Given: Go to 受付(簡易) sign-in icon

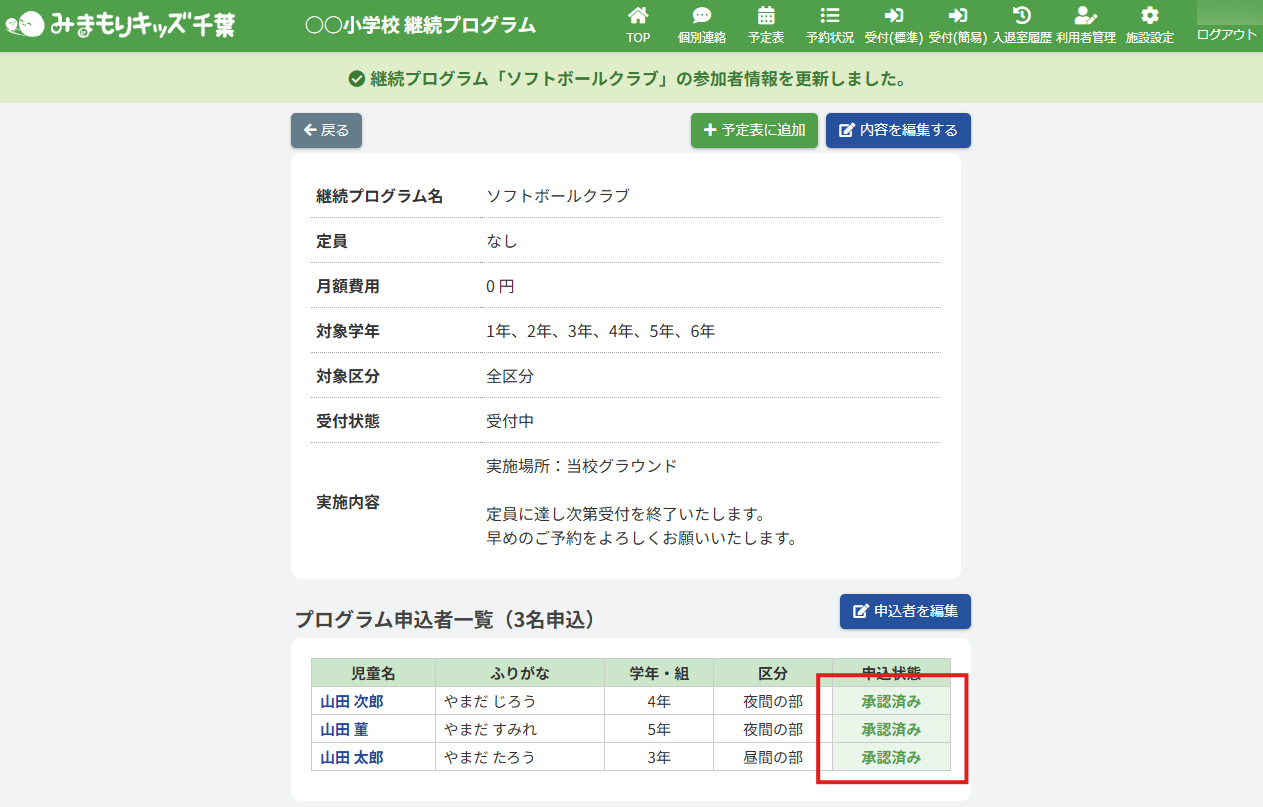Looking at the screenshot, I should pyautogui.click(x=957, y=17).
